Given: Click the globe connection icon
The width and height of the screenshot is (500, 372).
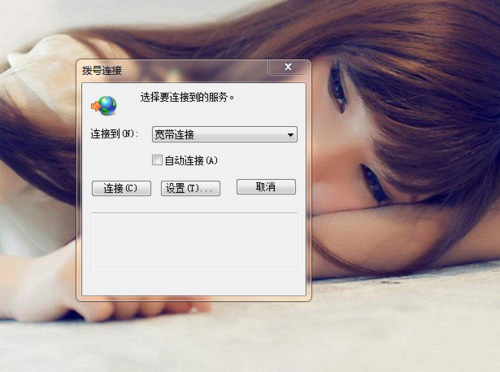Looking at the screenshot, I should point(104,106).
